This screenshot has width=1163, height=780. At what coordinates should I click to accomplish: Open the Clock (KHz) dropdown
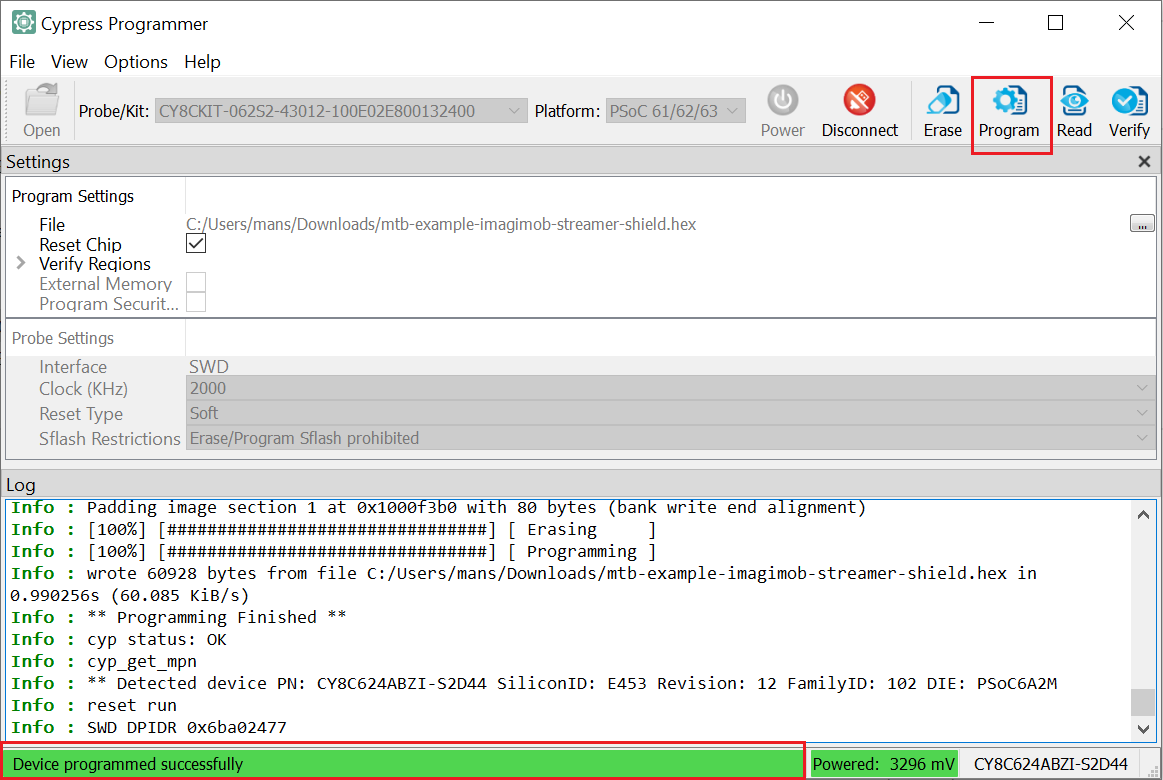point(671,389)
